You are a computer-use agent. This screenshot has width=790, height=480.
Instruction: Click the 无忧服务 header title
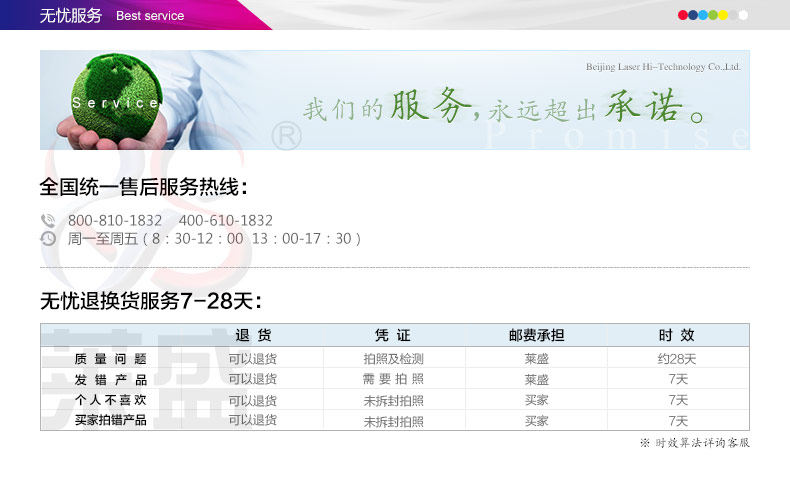pyautogui.click(x=71, y=16)
